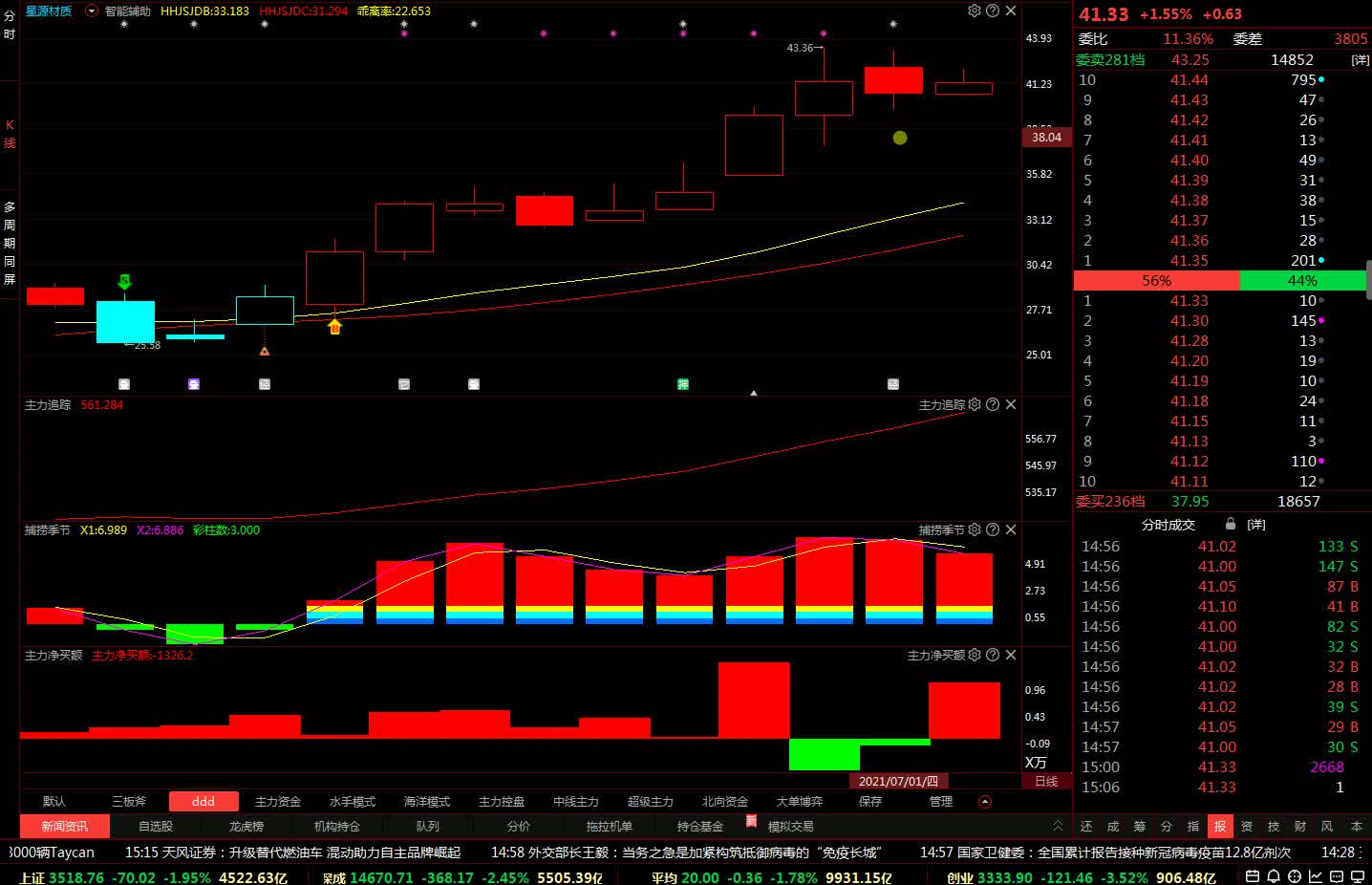Open the calendar icon in status bar

(1254, 876)
